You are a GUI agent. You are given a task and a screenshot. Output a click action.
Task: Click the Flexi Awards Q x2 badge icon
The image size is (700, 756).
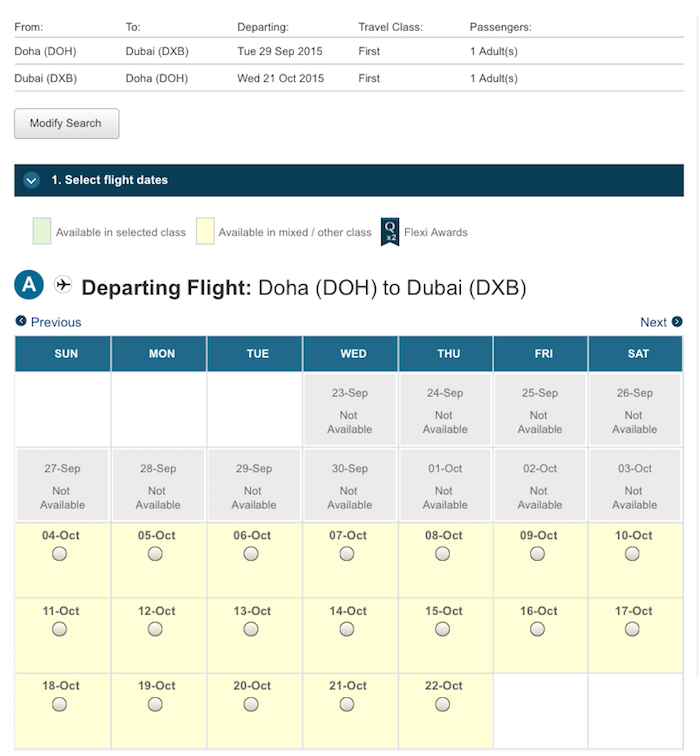point(390,232)
